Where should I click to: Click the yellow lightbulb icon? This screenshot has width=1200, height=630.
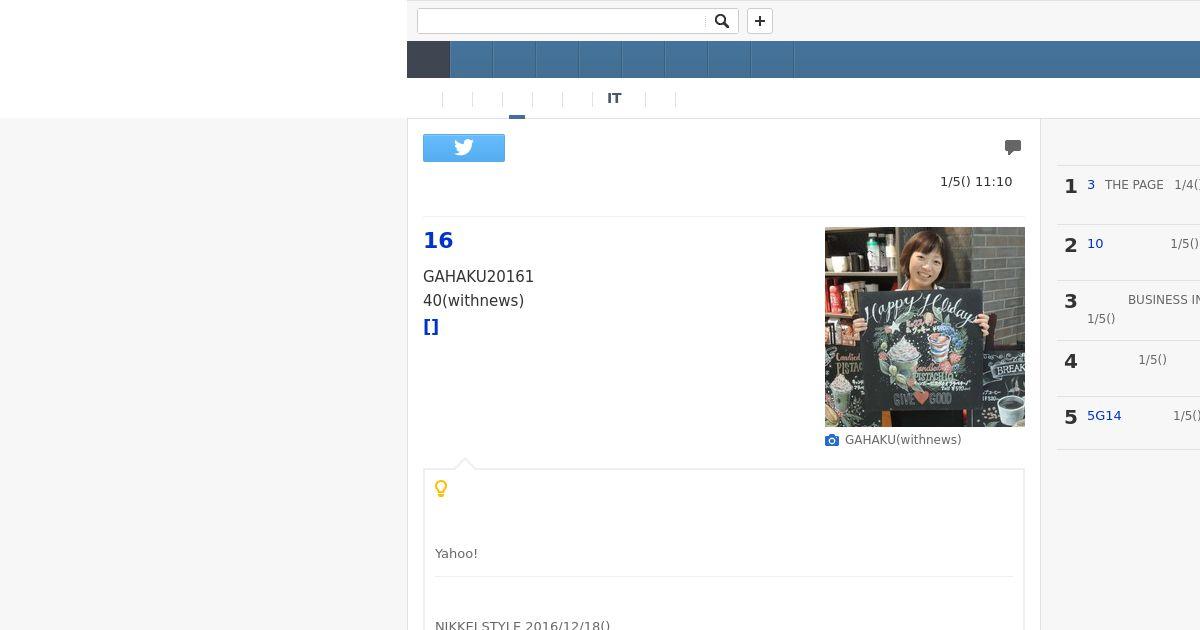pyautogui.click(x=441, y=488)
